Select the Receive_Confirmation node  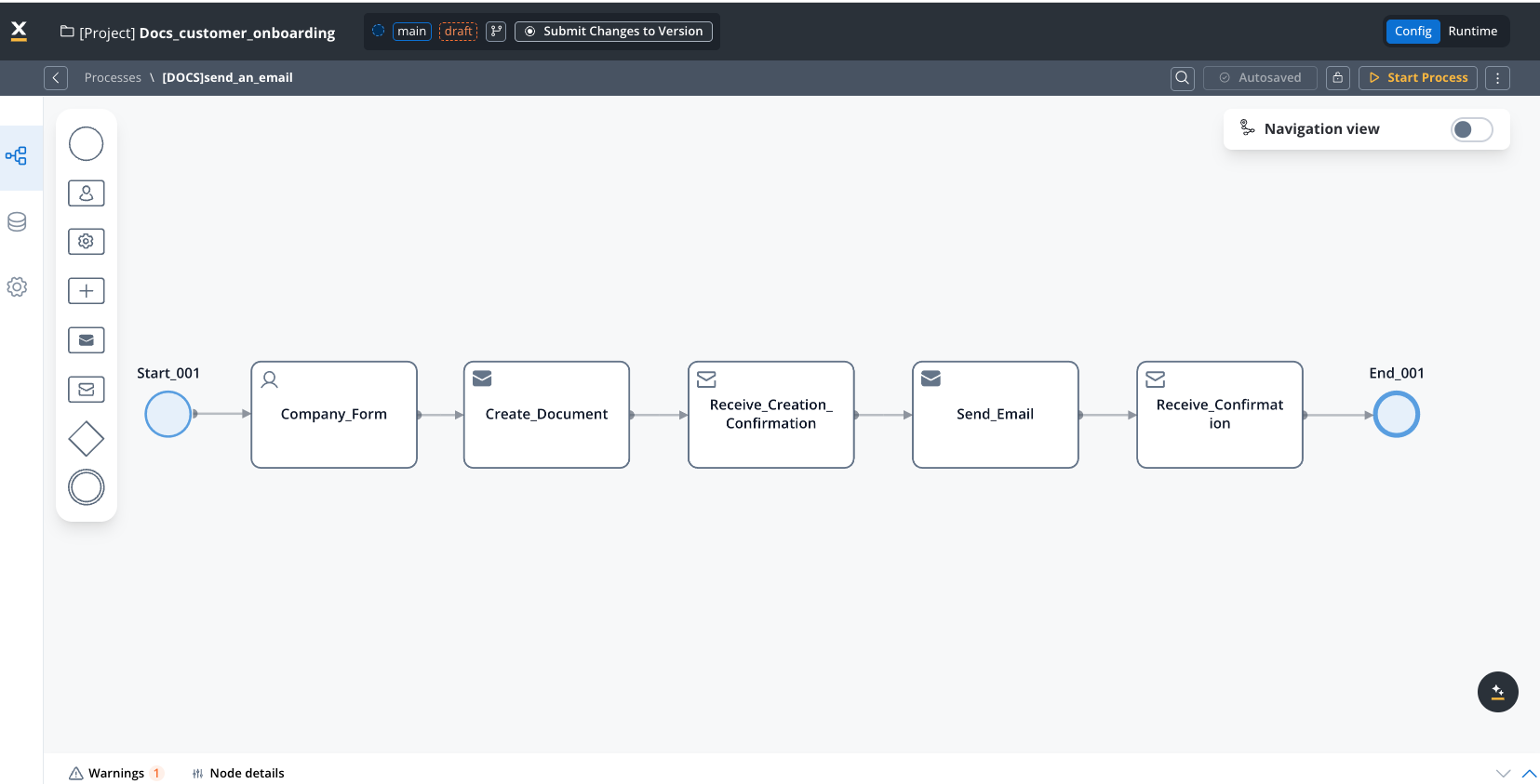tap(1220, 415)
